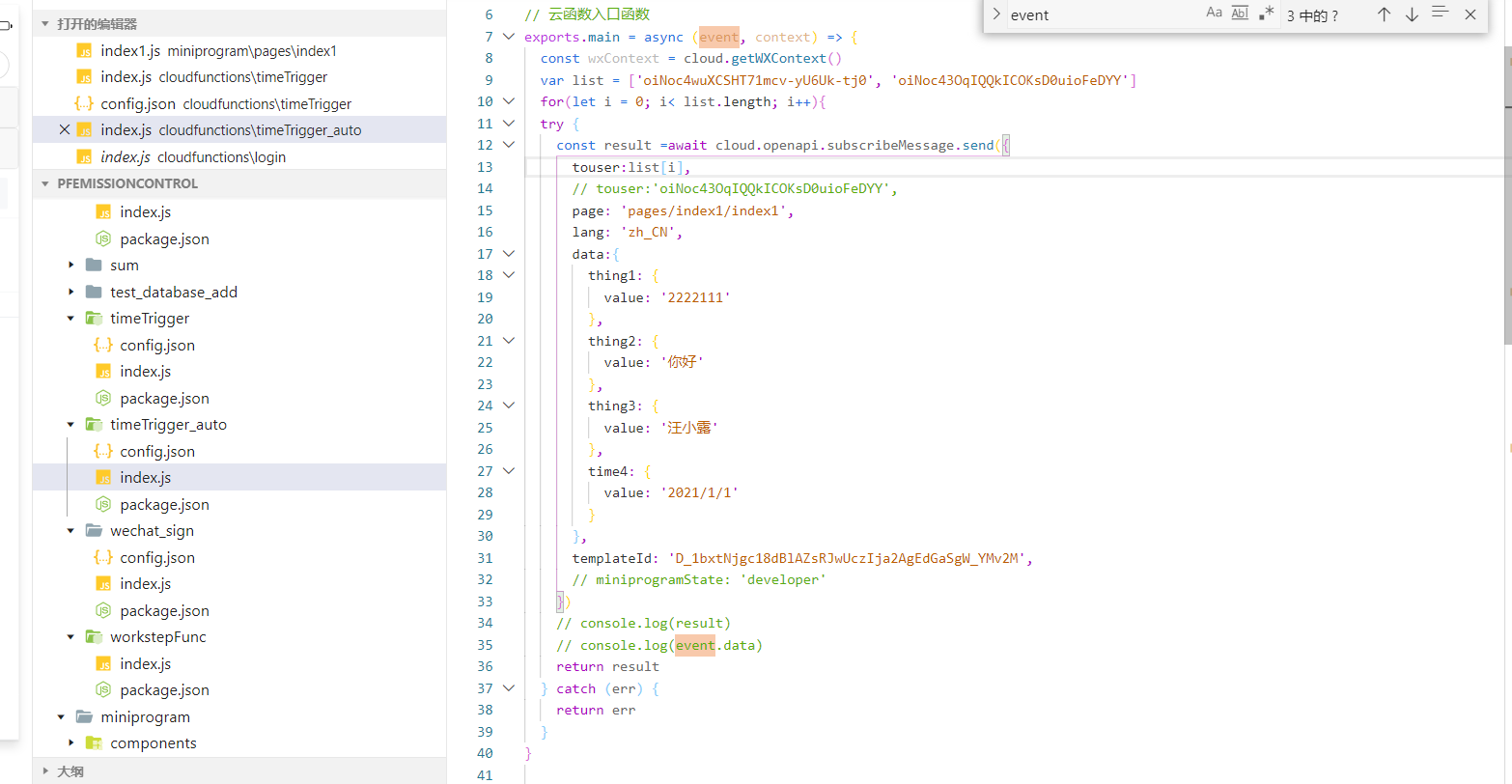Close the find widget
Image resolution: width=1512 pixels, height=784 pixels.
(1470, 14)
